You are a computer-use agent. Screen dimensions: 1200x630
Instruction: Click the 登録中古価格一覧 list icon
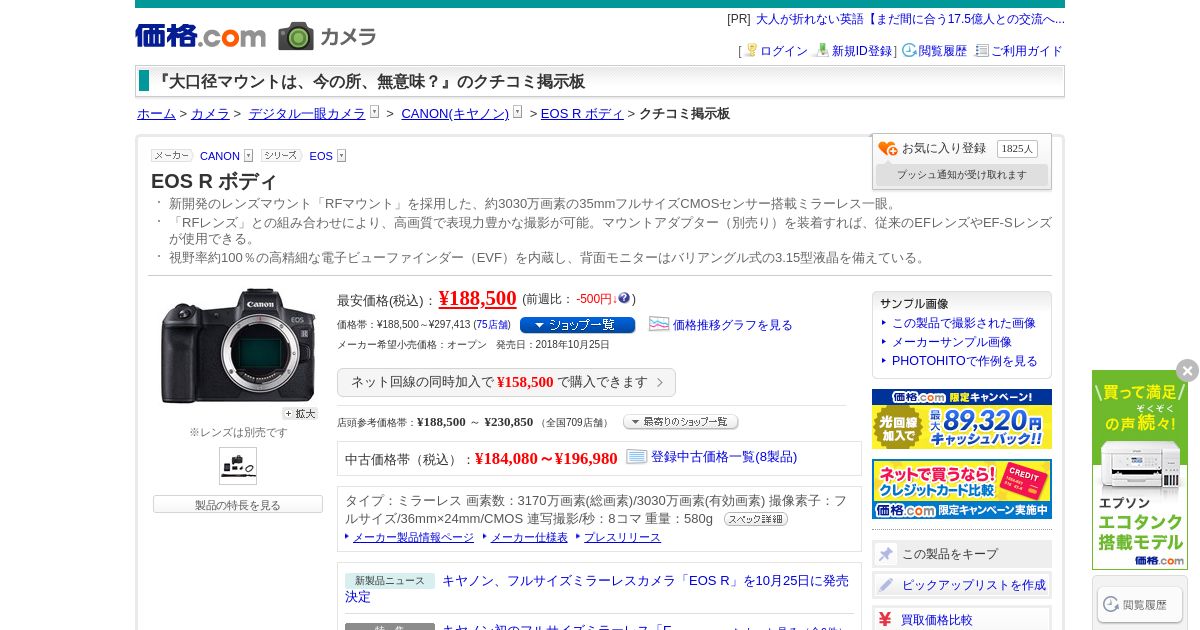637,457
